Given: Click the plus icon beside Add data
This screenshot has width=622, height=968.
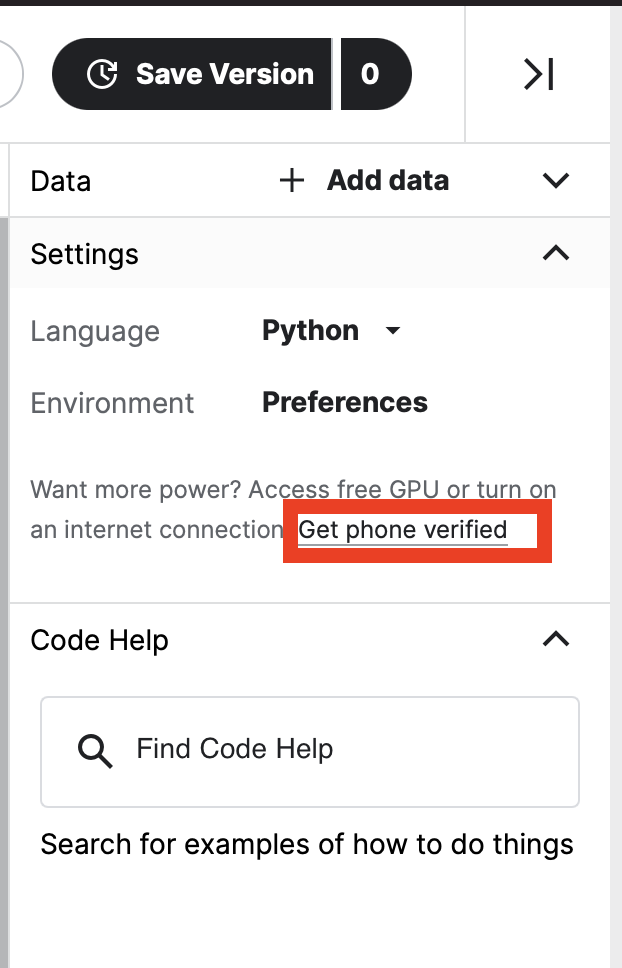Looking at the screenshot, I should (291, 181).
